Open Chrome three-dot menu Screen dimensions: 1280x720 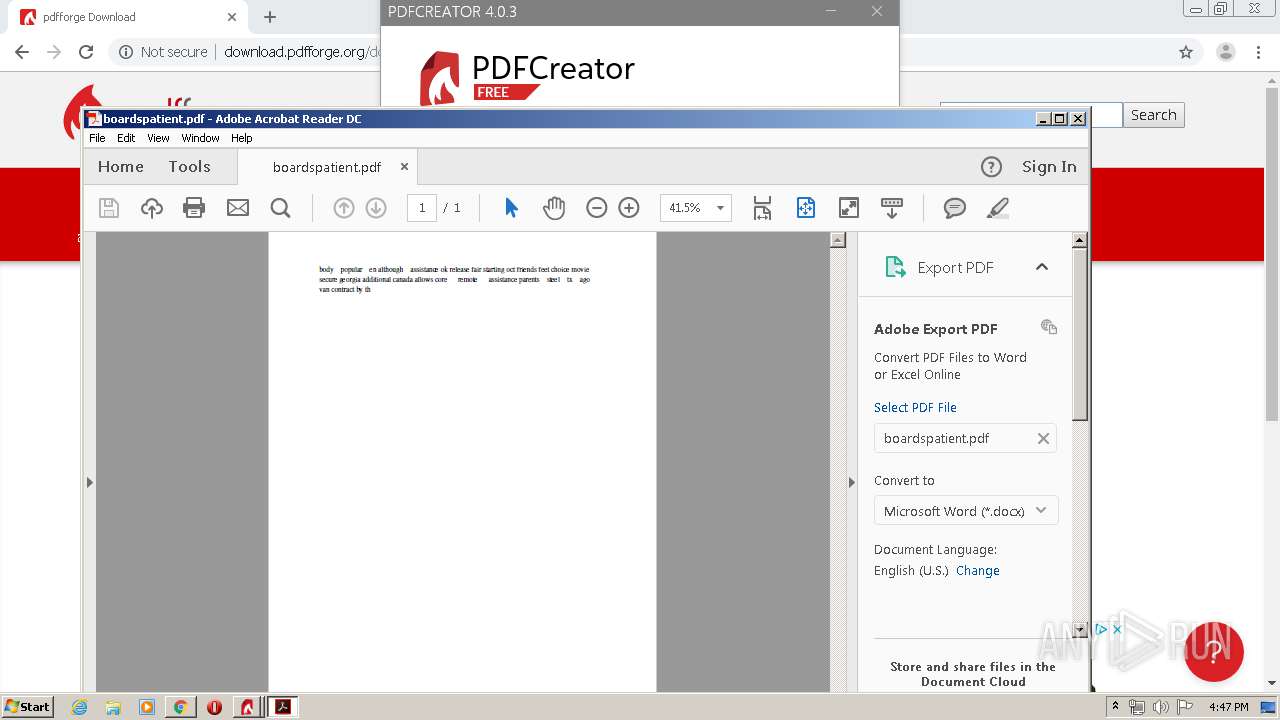1259,52
